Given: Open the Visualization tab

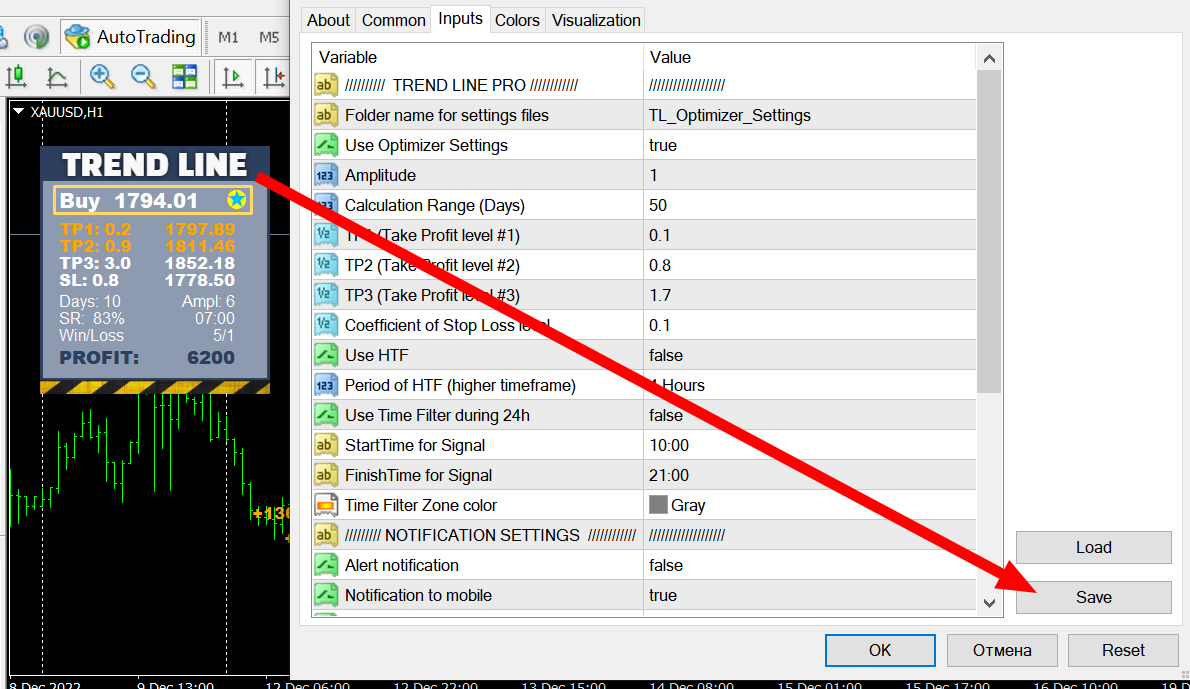Looking at the screenshot, I should (596, 20).
